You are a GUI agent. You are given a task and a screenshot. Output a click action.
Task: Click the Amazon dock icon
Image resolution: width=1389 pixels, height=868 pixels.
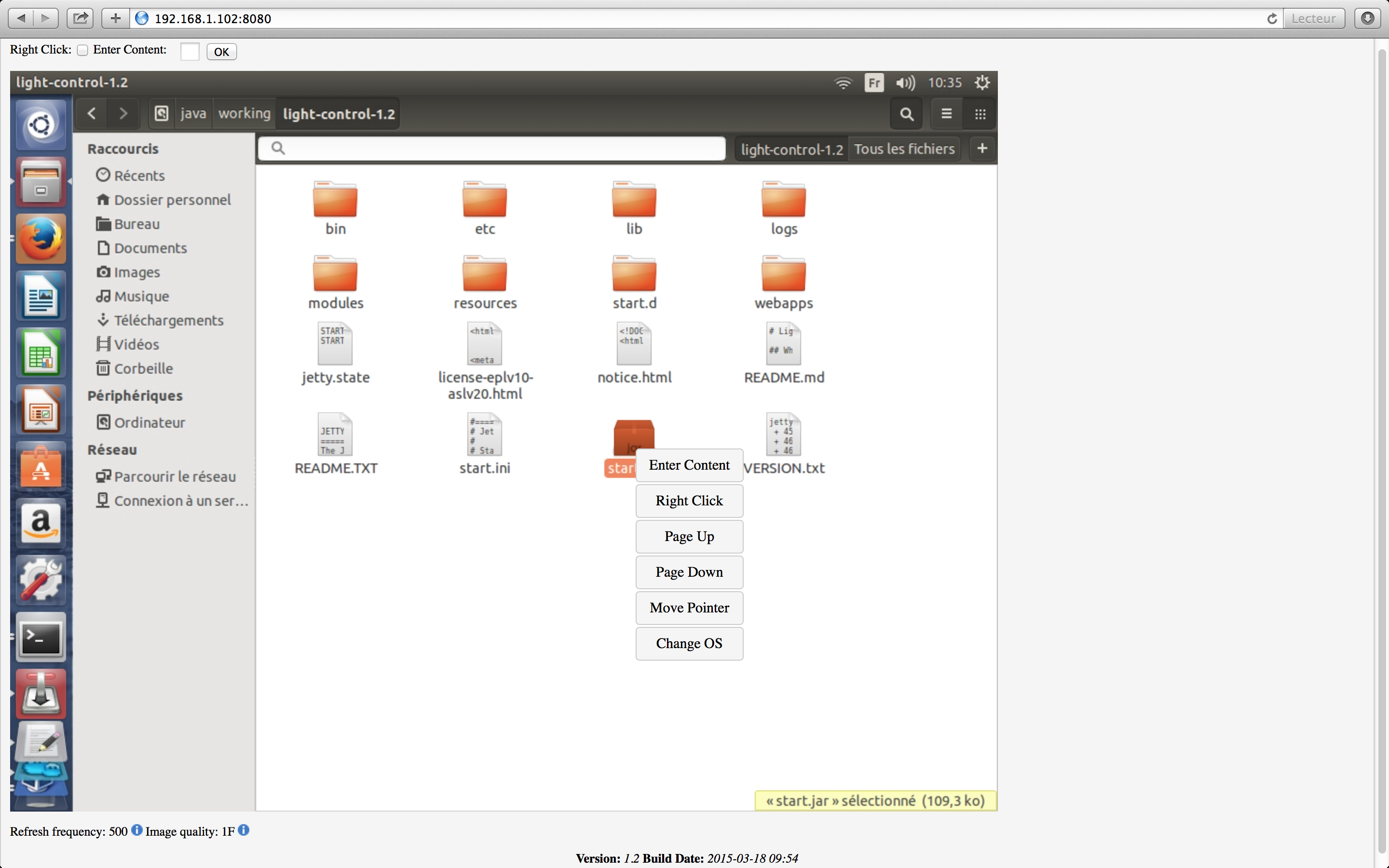[40, 523]
